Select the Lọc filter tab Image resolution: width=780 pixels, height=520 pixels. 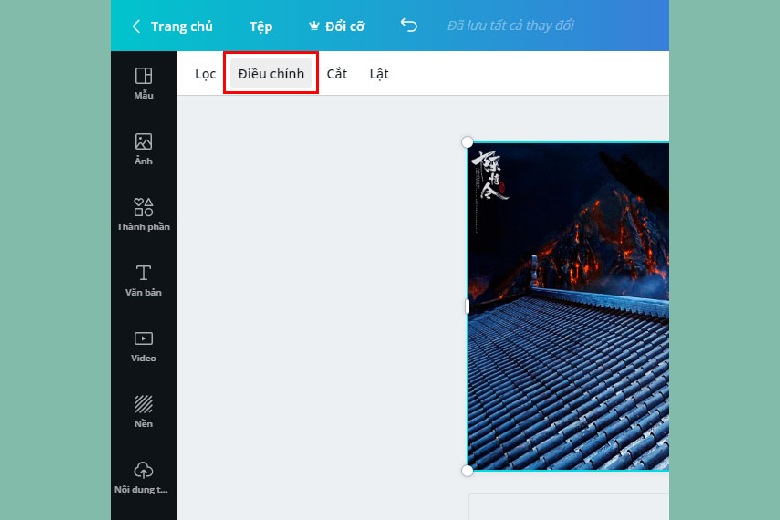pos(205,74)
